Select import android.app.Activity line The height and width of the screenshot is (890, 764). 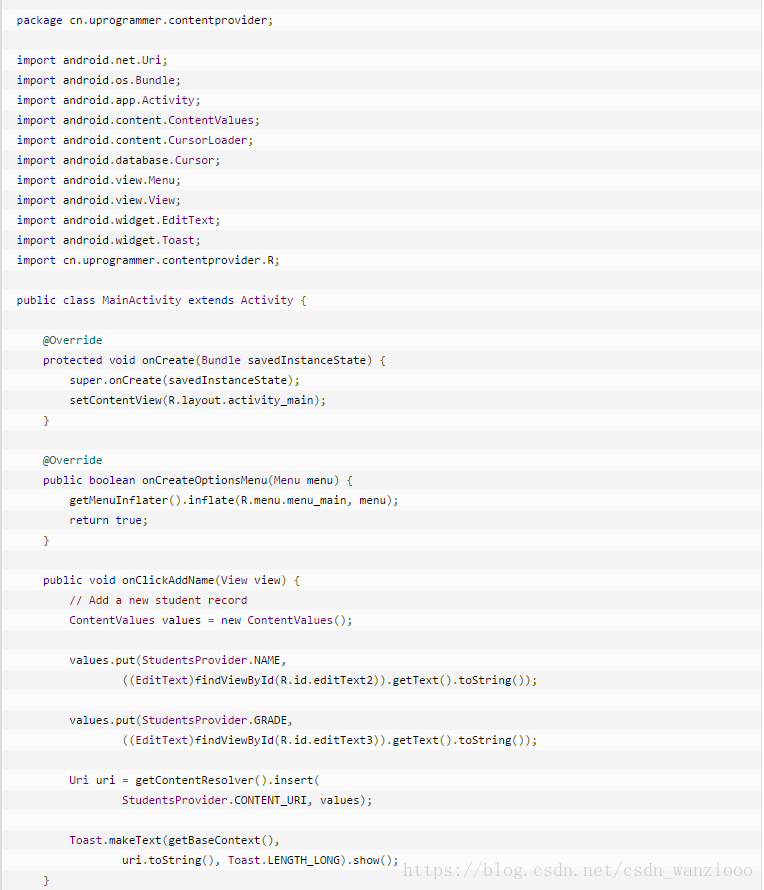point(108,100)
